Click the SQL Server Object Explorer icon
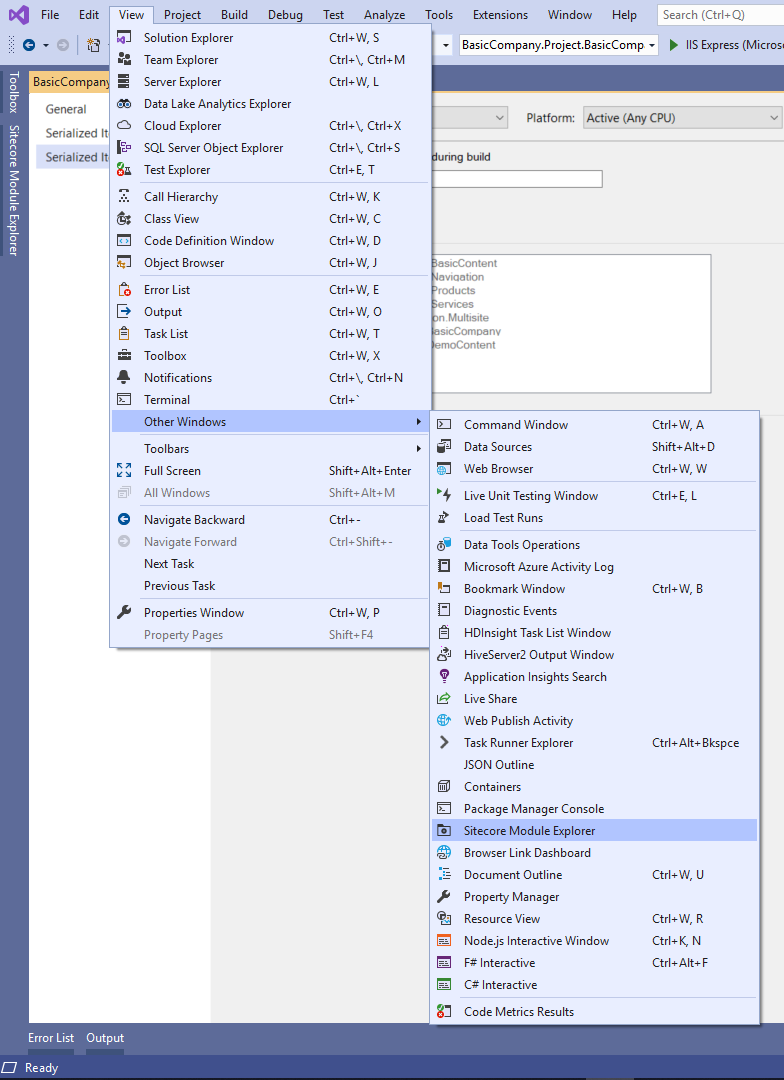784x1080 pixels. tap(124, 147)
